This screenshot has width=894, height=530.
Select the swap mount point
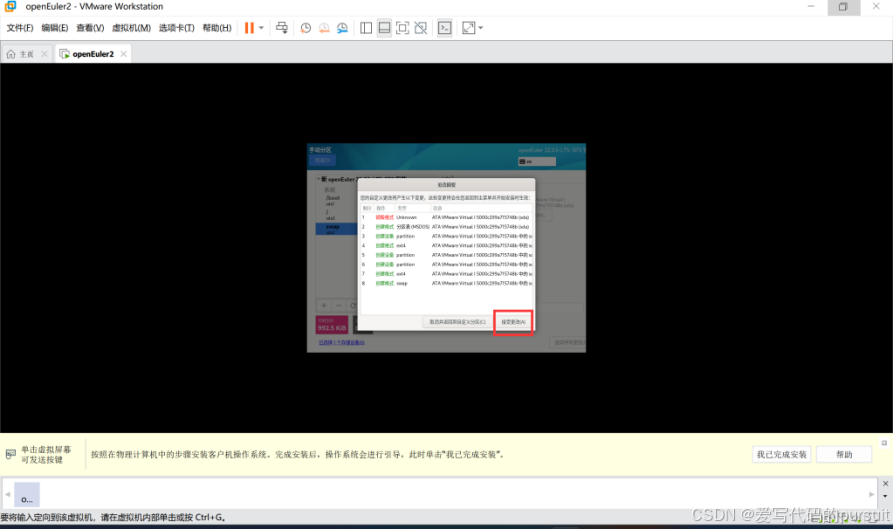(x=336, y=229)
